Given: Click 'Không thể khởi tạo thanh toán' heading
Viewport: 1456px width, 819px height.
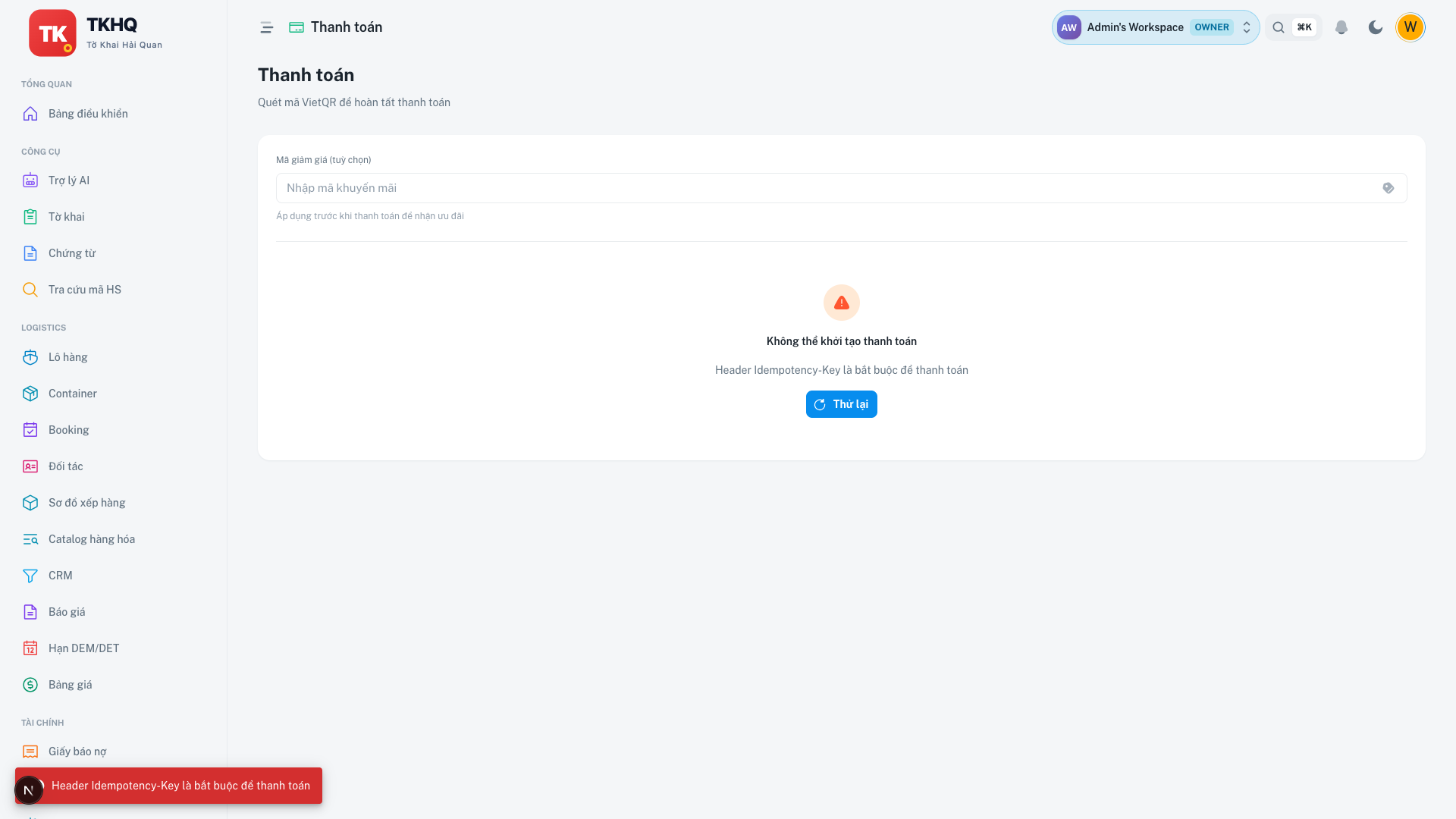Looking at the screenshot, I should point(842,341).
